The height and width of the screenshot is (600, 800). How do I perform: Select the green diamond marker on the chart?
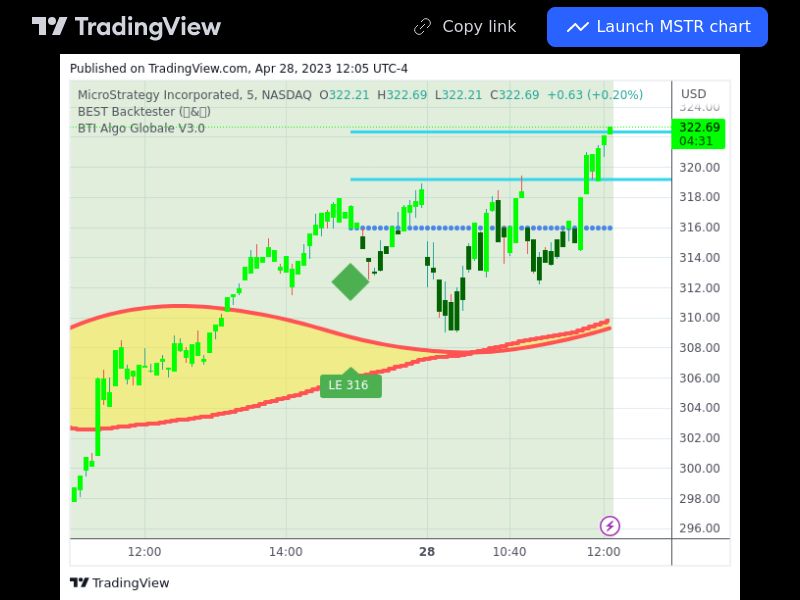351,282
